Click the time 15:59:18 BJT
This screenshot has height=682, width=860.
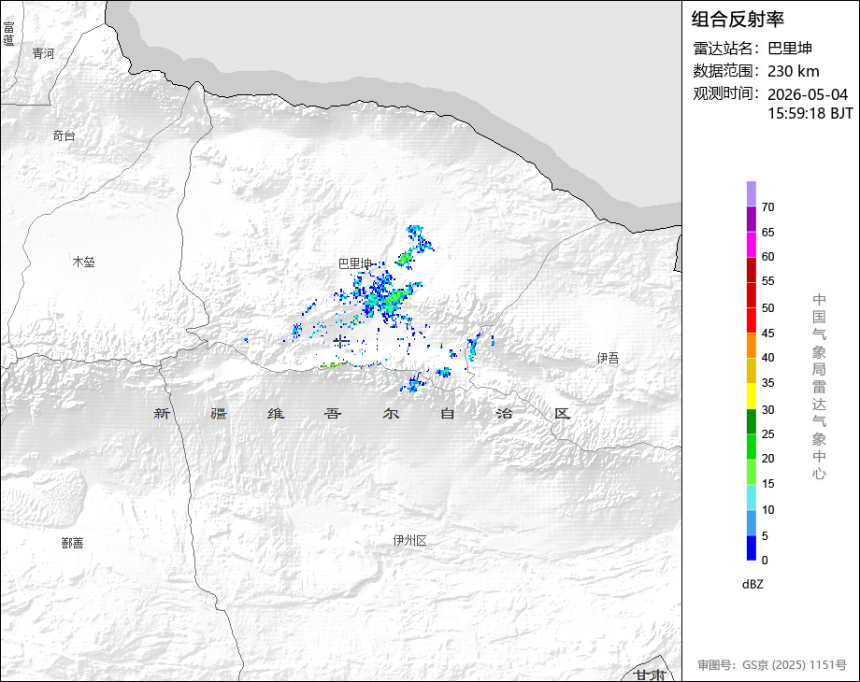tap(810, 114)
